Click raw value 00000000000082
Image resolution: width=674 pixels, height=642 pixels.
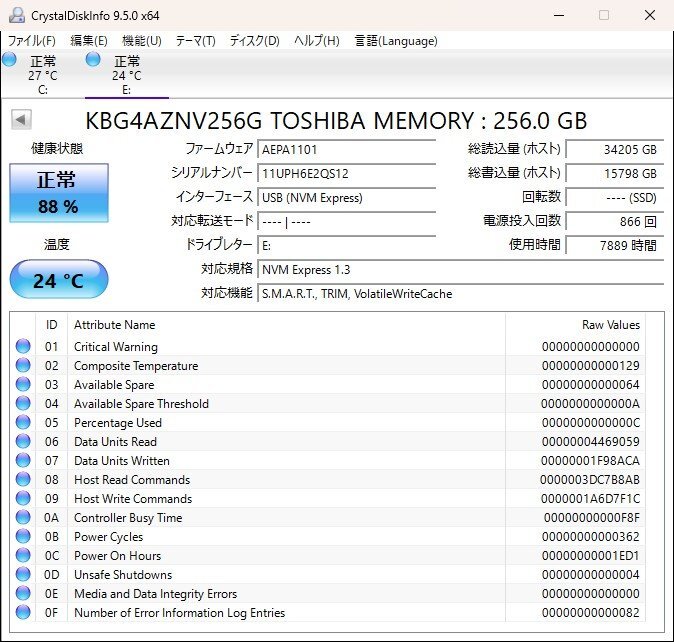(x=591, y=612)
